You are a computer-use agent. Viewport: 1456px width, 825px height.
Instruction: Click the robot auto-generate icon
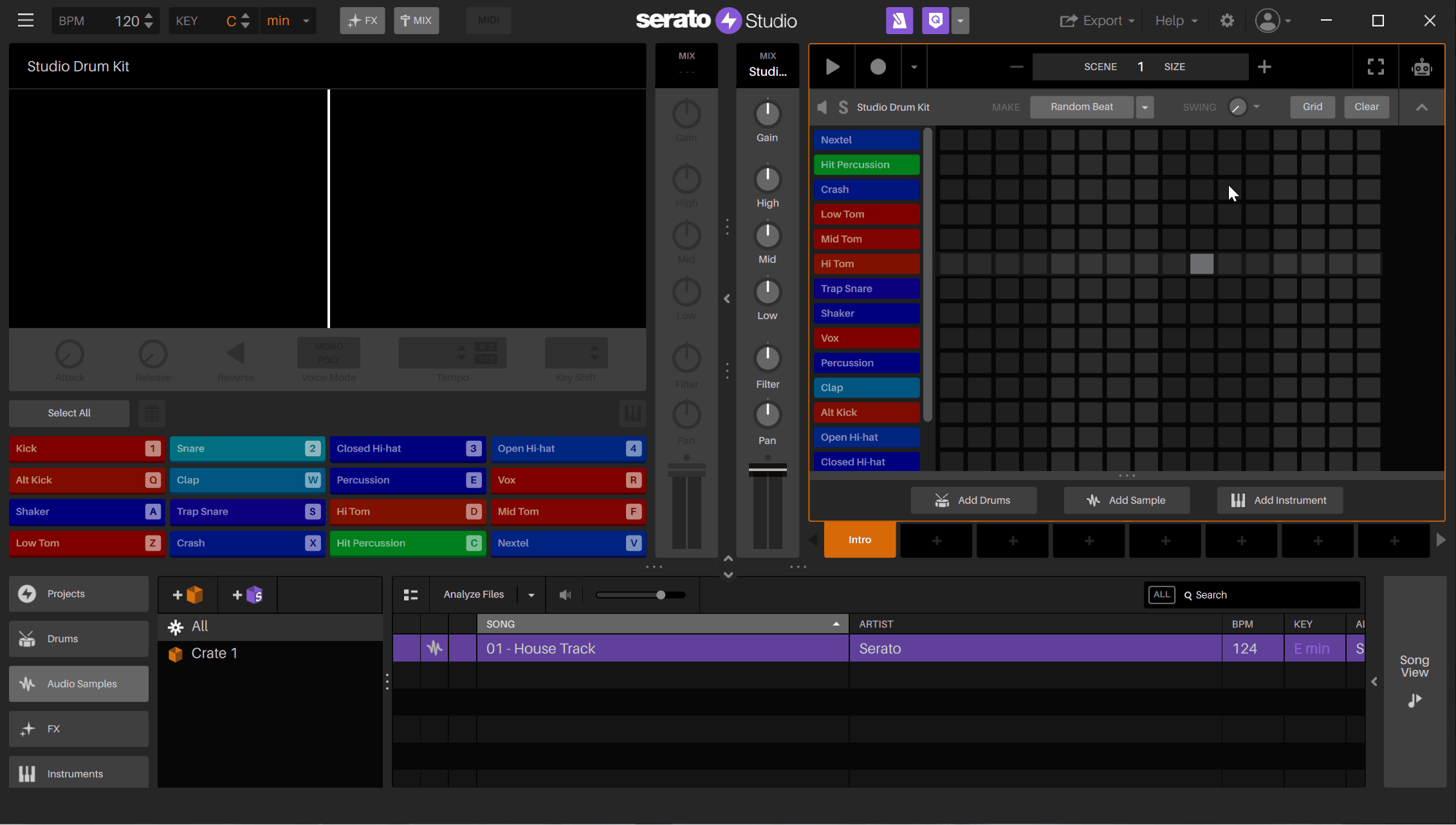[1421, 67]
